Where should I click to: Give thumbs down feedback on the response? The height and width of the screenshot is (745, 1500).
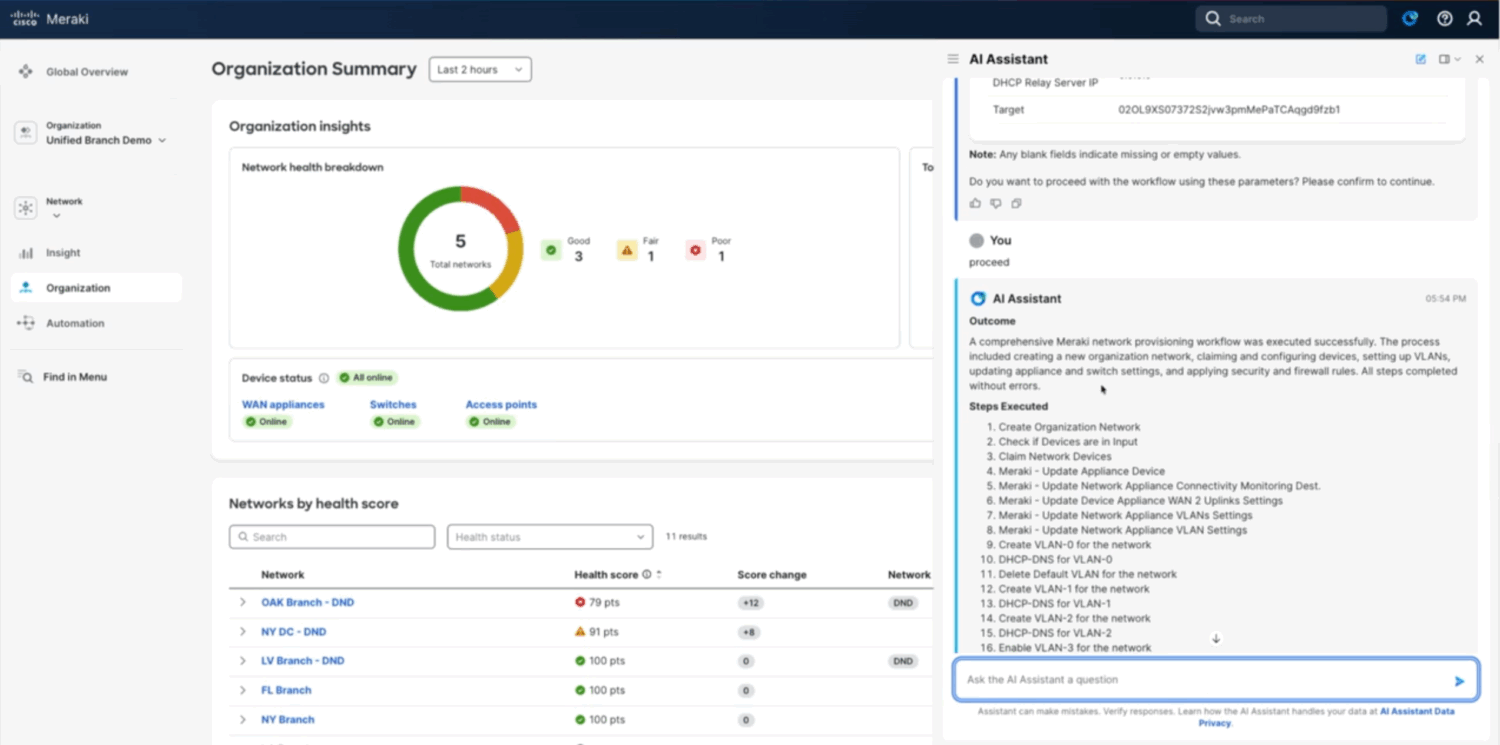[x=995, y=203]
